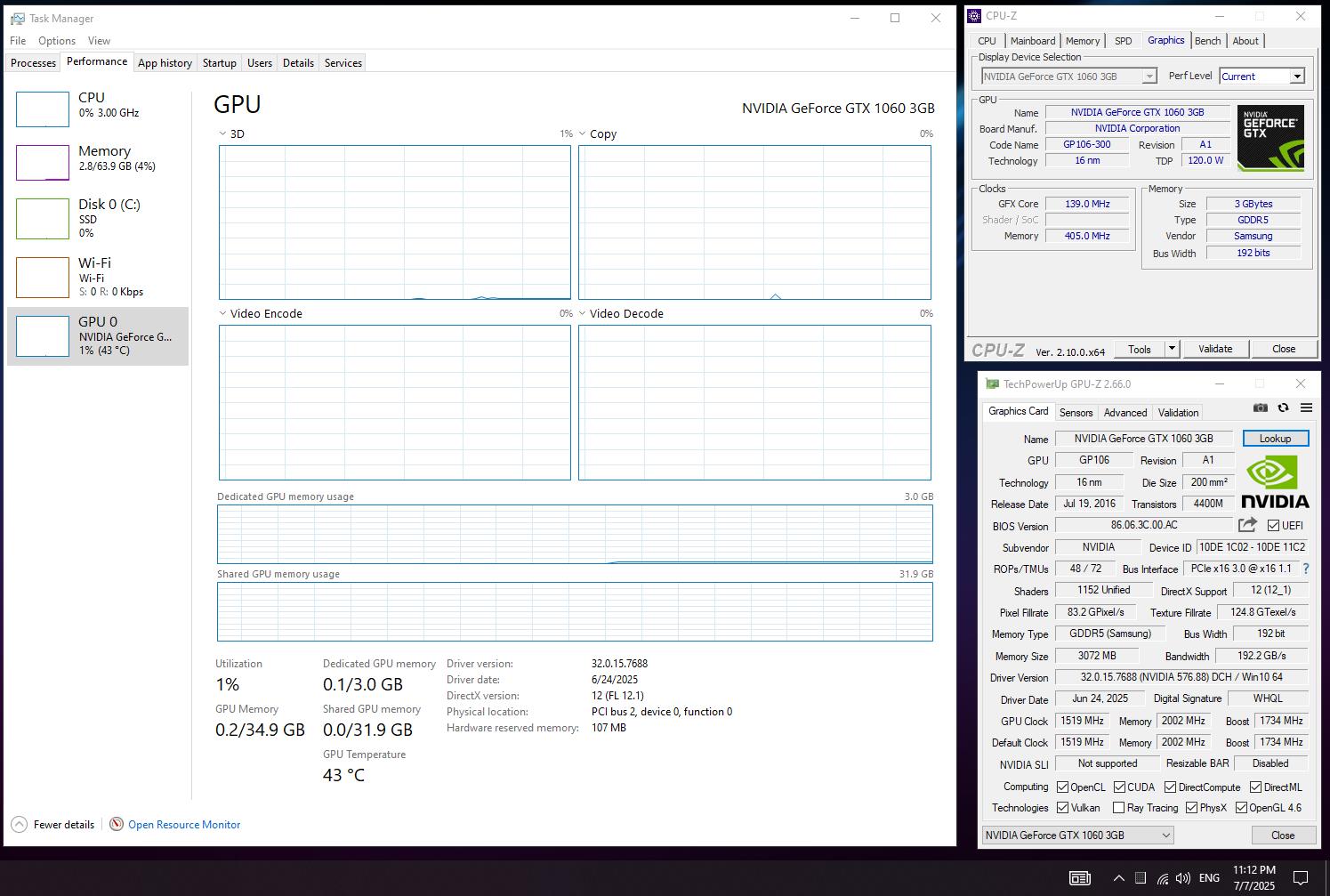Switch to the Startup tab
Image resolution: width=1330 pixels, height=896 pixels.
click(x=219, y=63)
